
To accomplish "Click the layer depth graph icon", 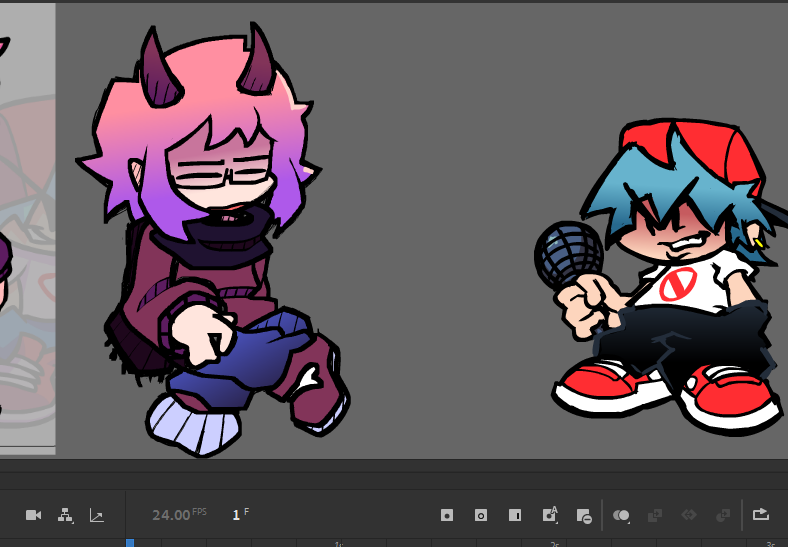I will (x=96, y=515).
